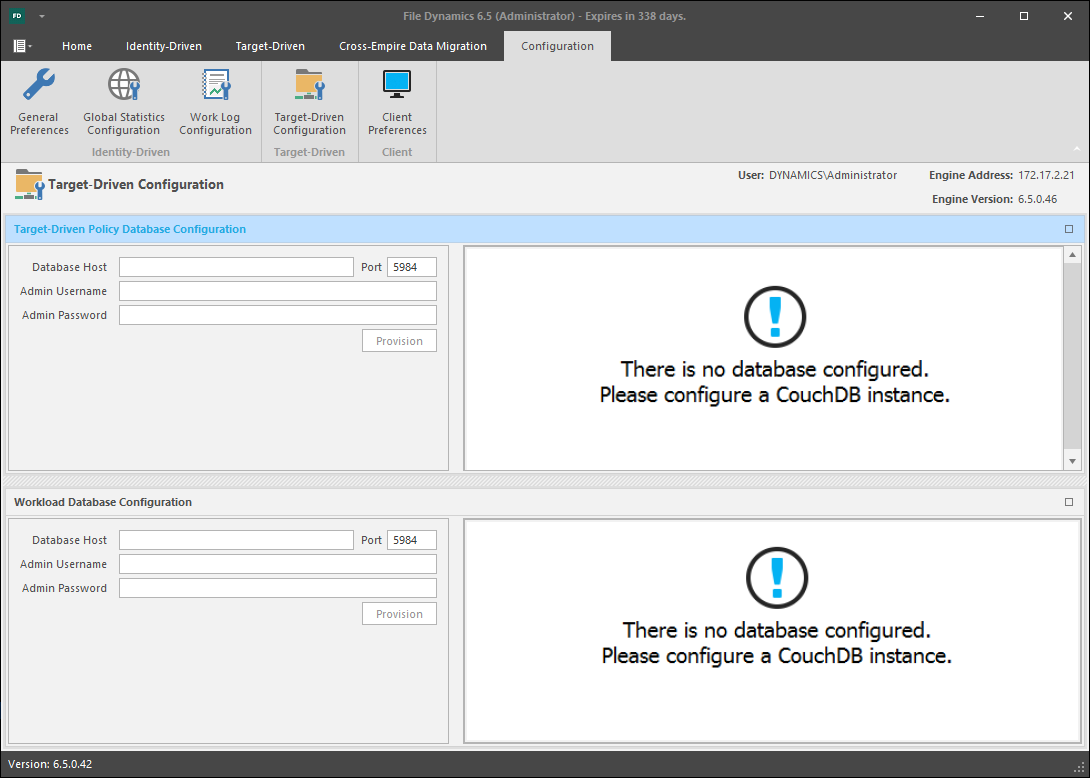Click the FD application logo icon

(x=17, y=16)
